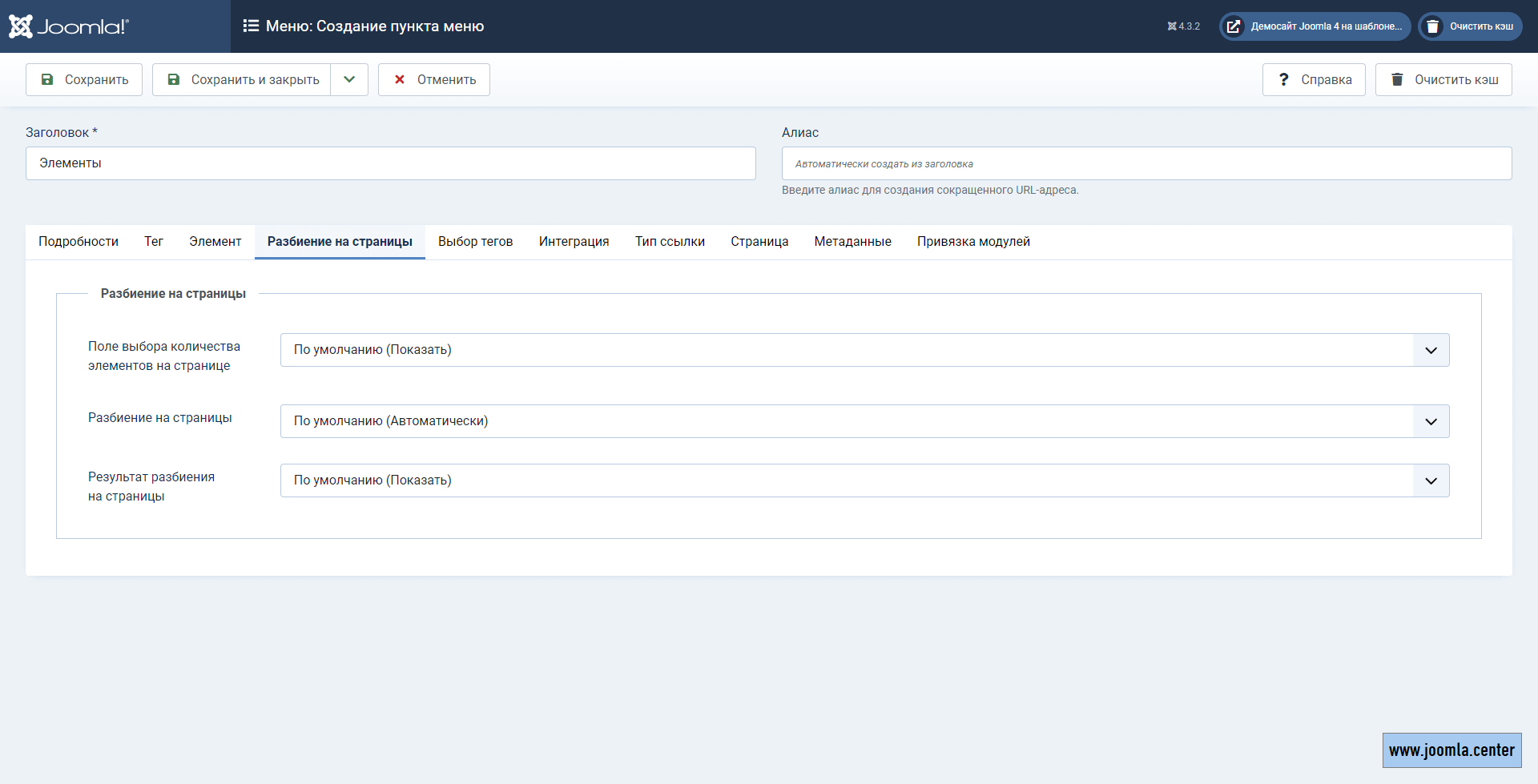Open the 'Результат разбиения на страницы' dropdown
Image resolution: width=1538 pixels, height=784 pixels.
pos(864,480)
